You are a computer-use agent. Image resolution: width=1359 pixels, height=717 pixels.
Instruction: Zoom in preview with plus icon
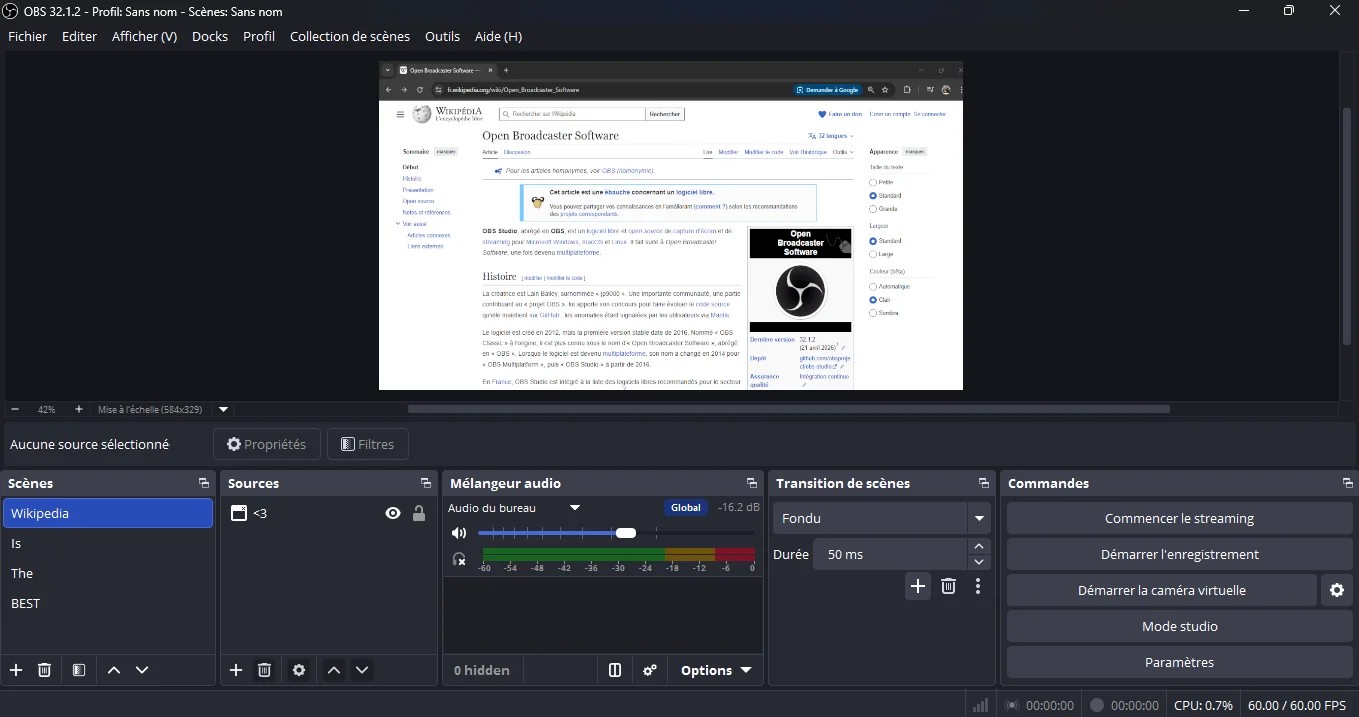coord(78,409)
